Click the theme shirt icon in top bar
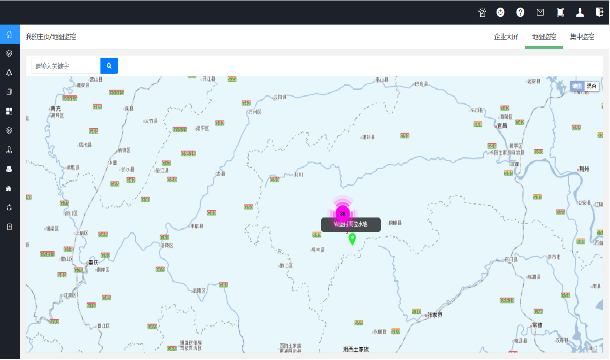The width and height of the screenshot is (610, 360). [482, 12]
